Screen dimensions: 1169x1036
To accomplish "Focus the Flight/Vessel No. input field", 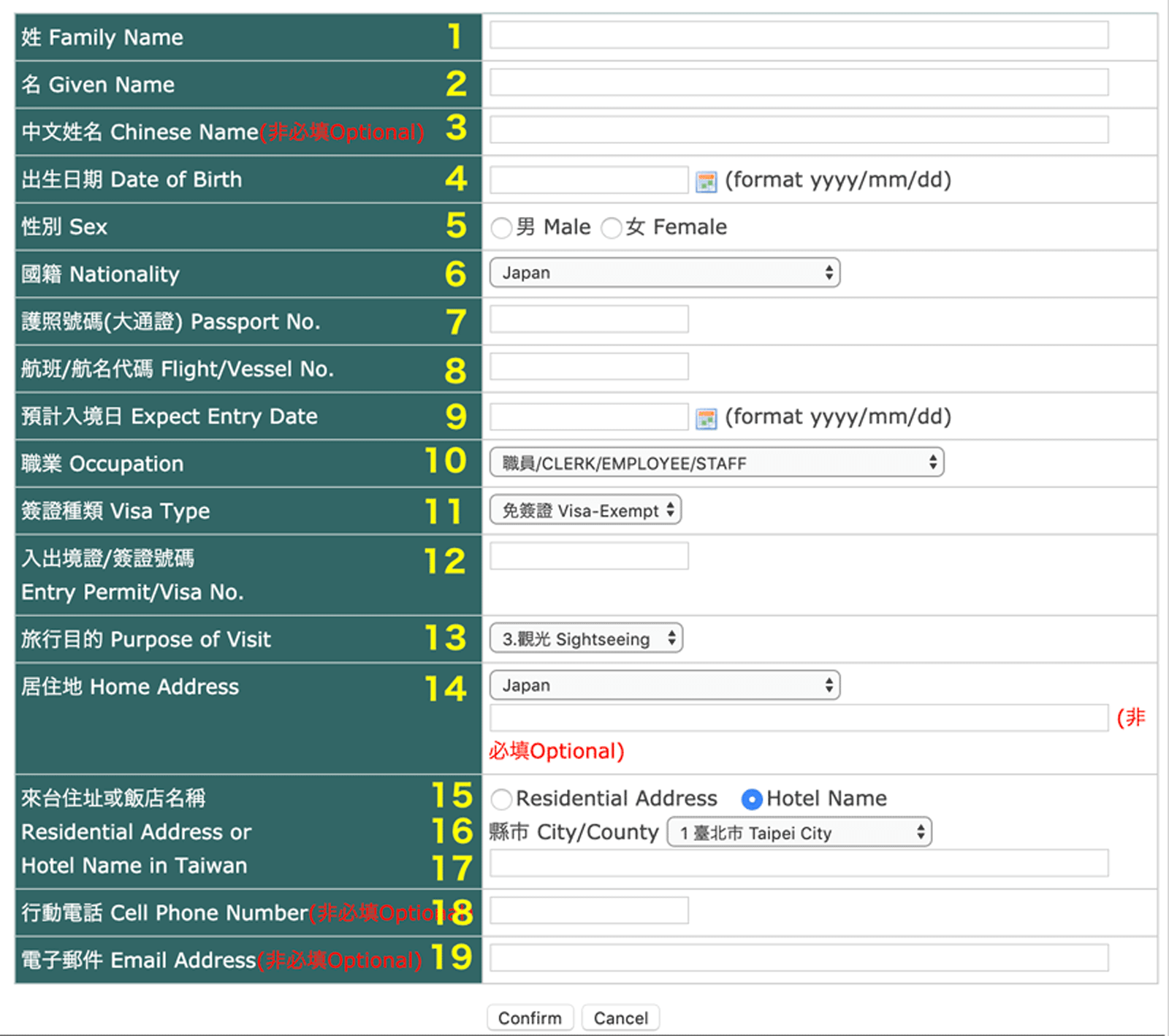I will click(x=589, y=366).
